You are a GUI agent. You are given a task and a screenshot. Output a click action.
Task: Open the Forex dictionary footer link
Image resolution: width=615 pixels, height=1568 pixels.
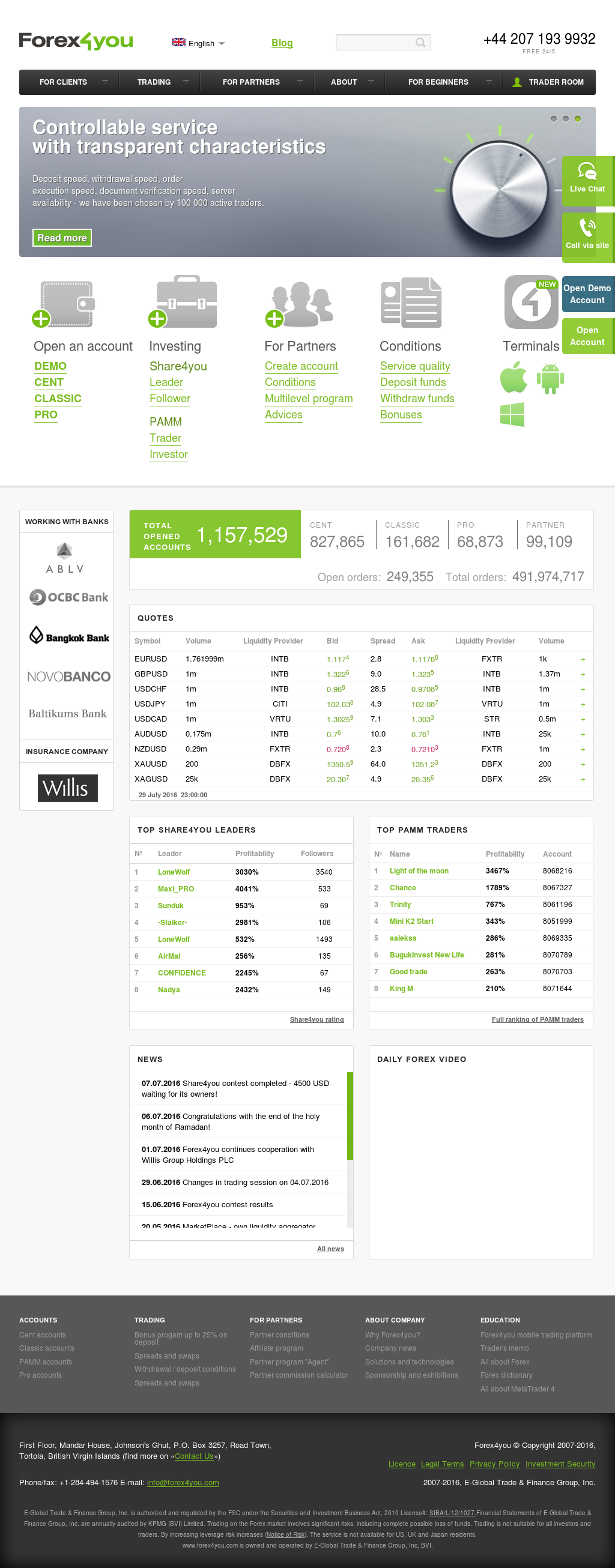(x=506, y=1375)
